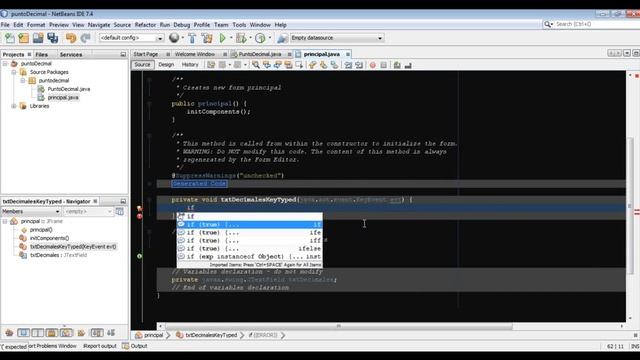Click the search magnifier icon at top right
640x360 pixels.
click(547, 24)
